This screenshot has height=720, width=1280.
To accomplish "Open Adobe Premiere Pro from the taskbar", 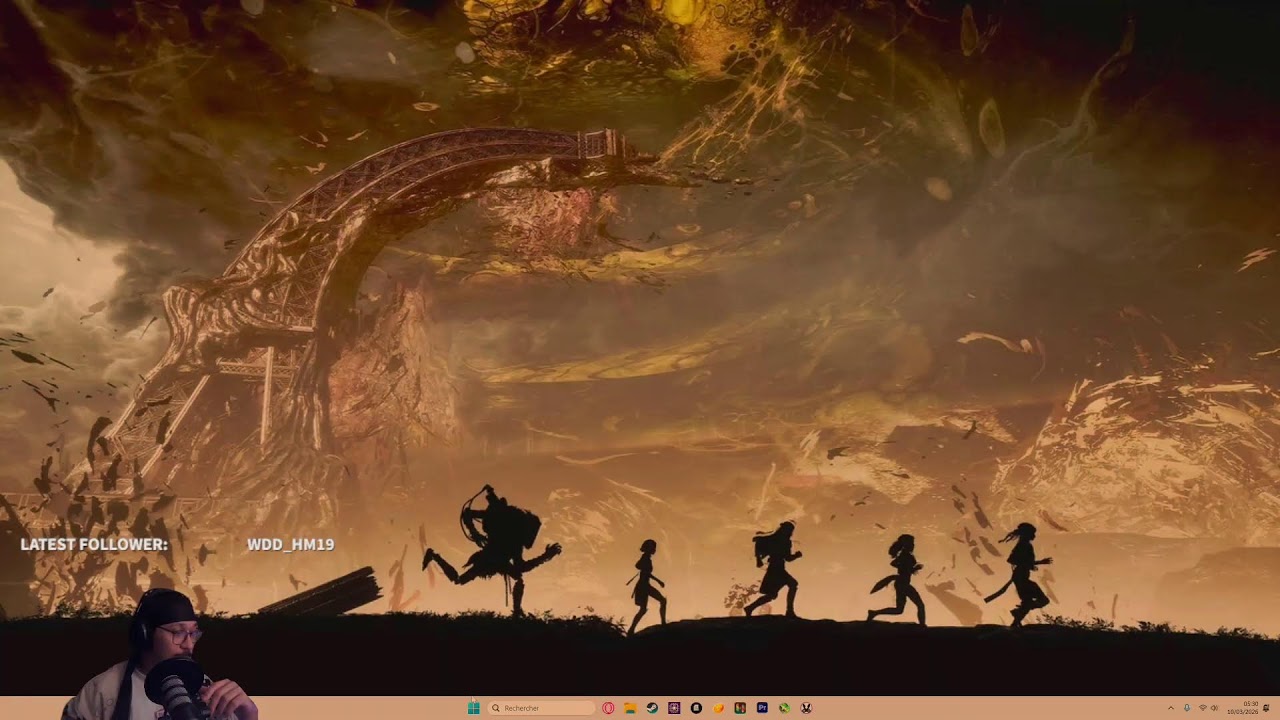I will pyautogui.click(x=762, y=708).
